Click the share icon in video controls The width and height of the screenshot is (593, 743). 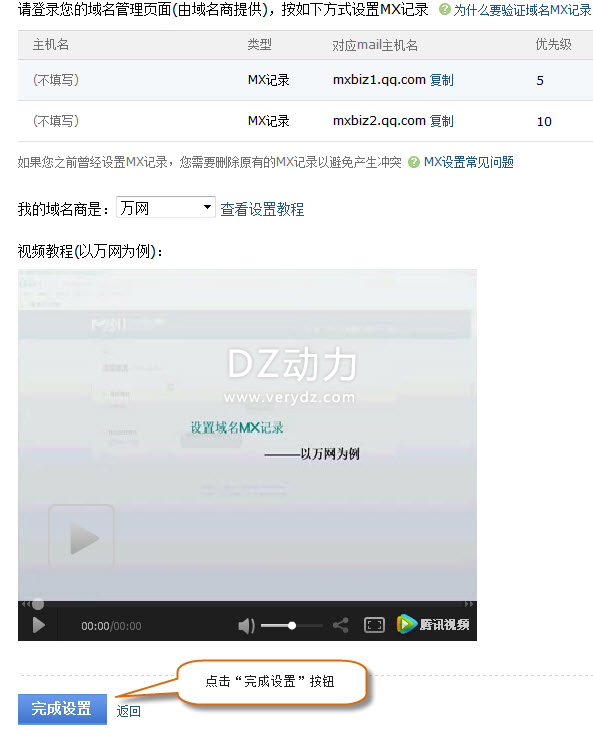click(x=340, y=625)
